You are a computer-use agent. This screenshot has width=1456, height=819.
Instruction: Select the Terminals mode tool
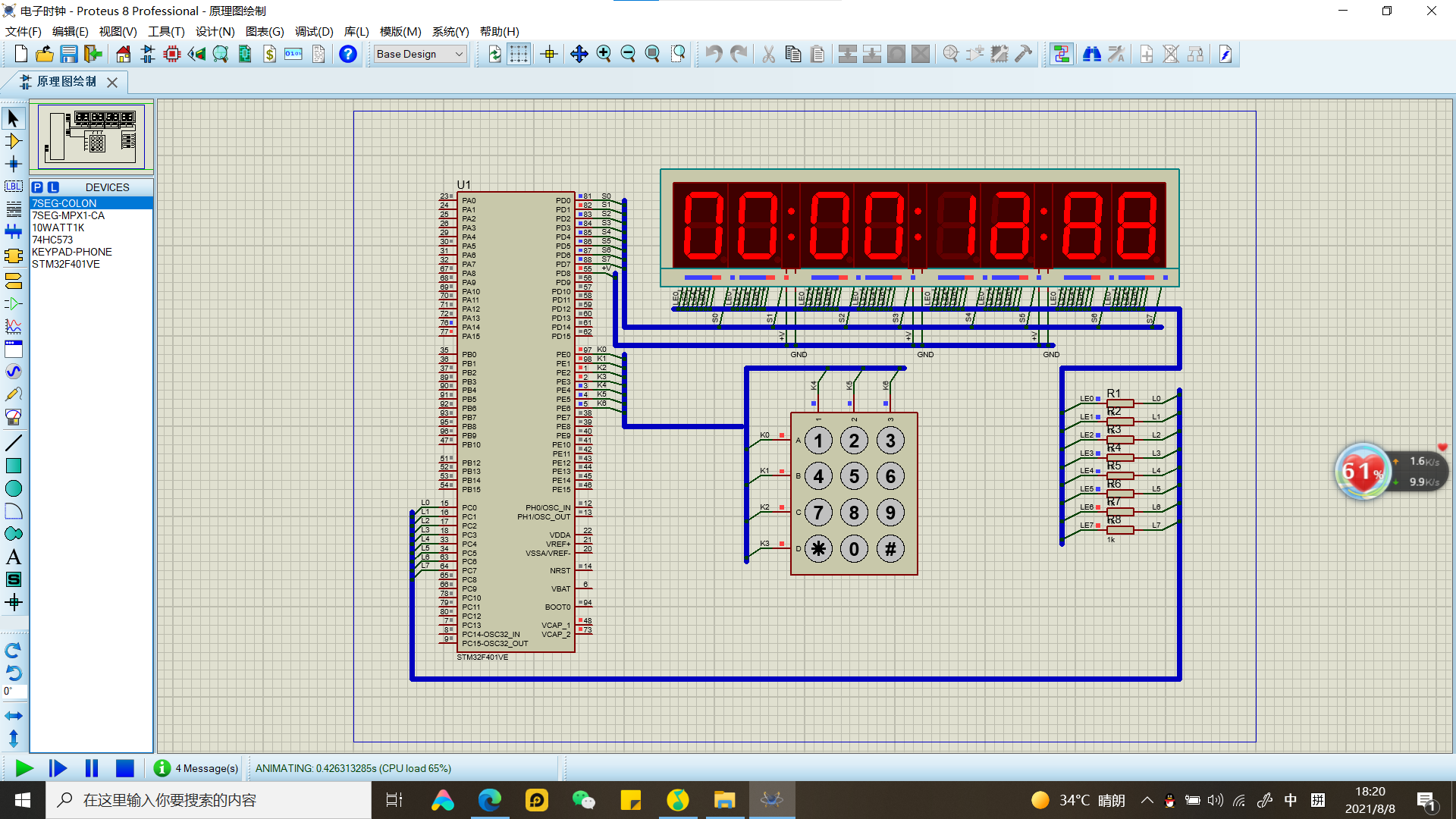pyautogui.click(x=13, y=281)
